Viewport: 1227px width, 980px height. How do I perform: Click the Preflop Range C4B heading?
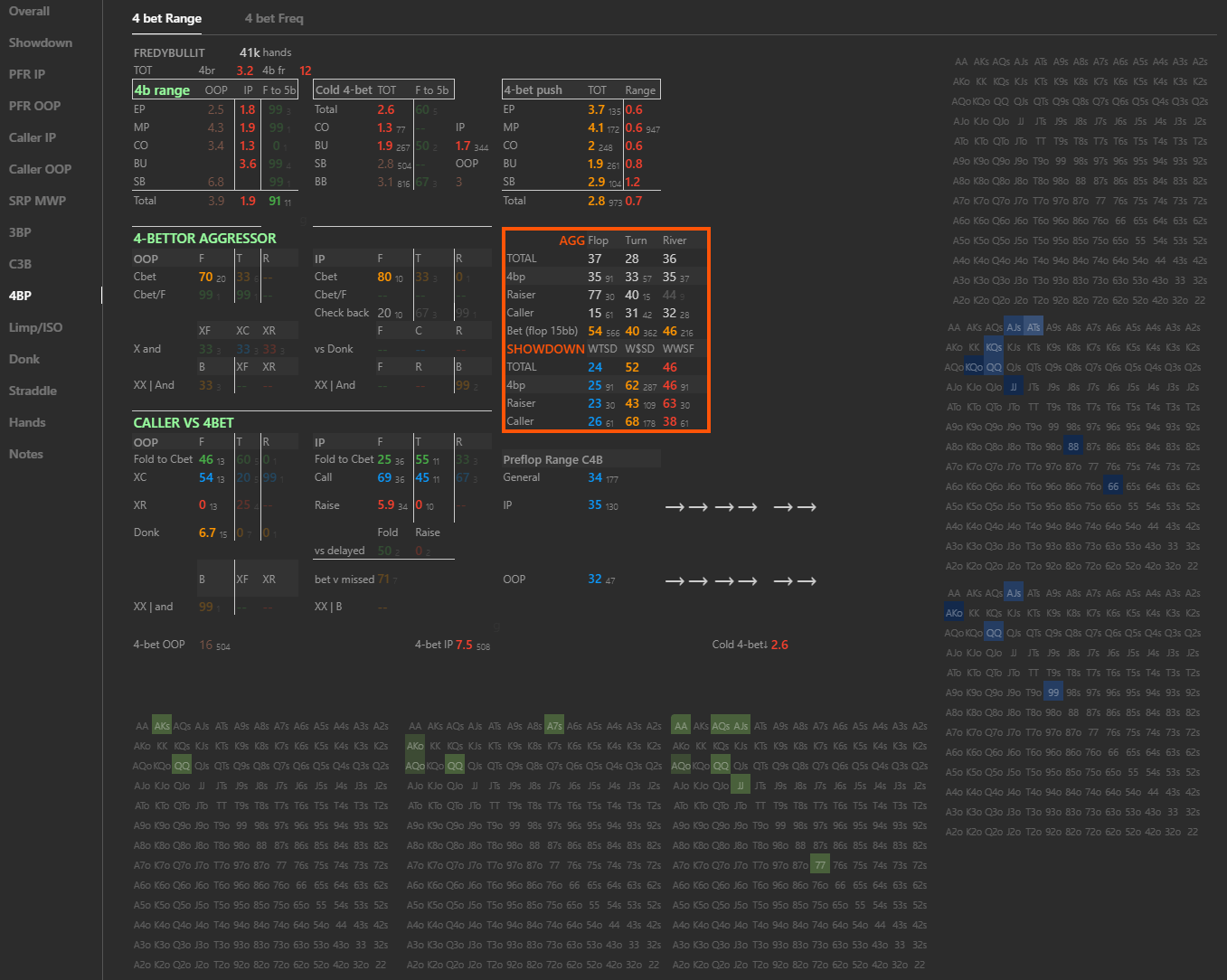[552, 459]
